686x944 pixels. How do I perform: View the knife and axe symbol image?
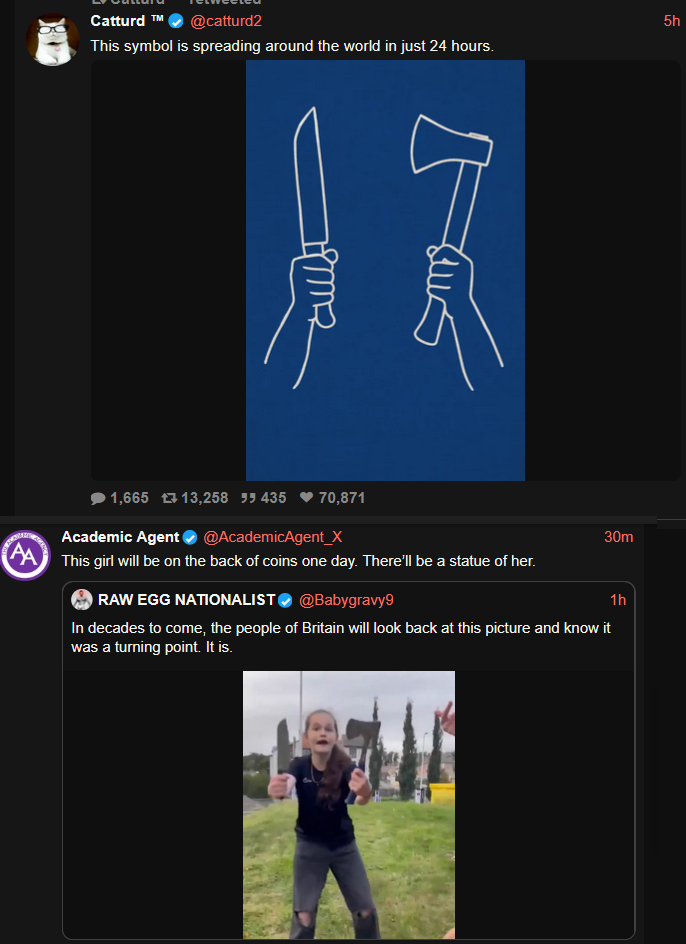[x=385, y=270]
